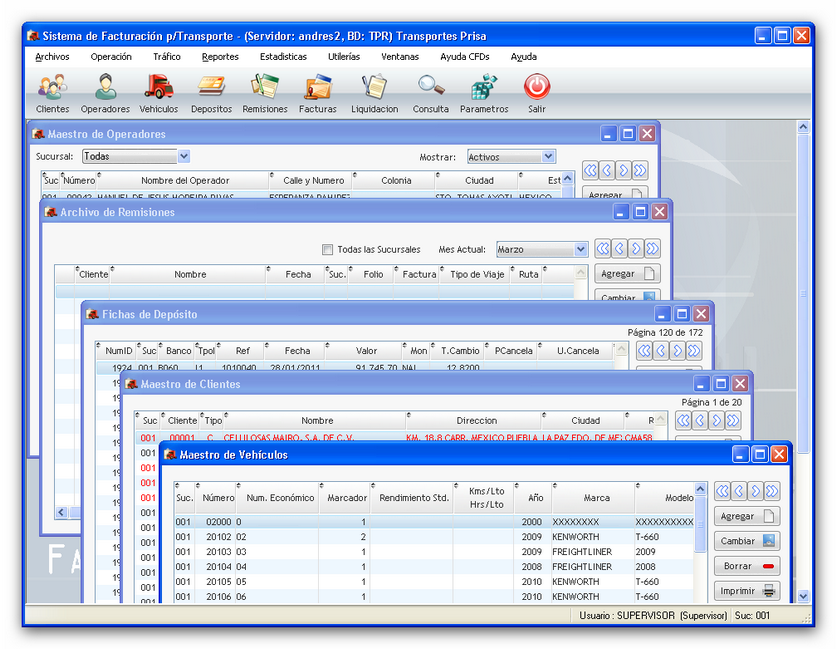Screen dimensions: 837x649
Task: Click Agregar in Maestro de Vehículos
Action: (x=747, y=516)
